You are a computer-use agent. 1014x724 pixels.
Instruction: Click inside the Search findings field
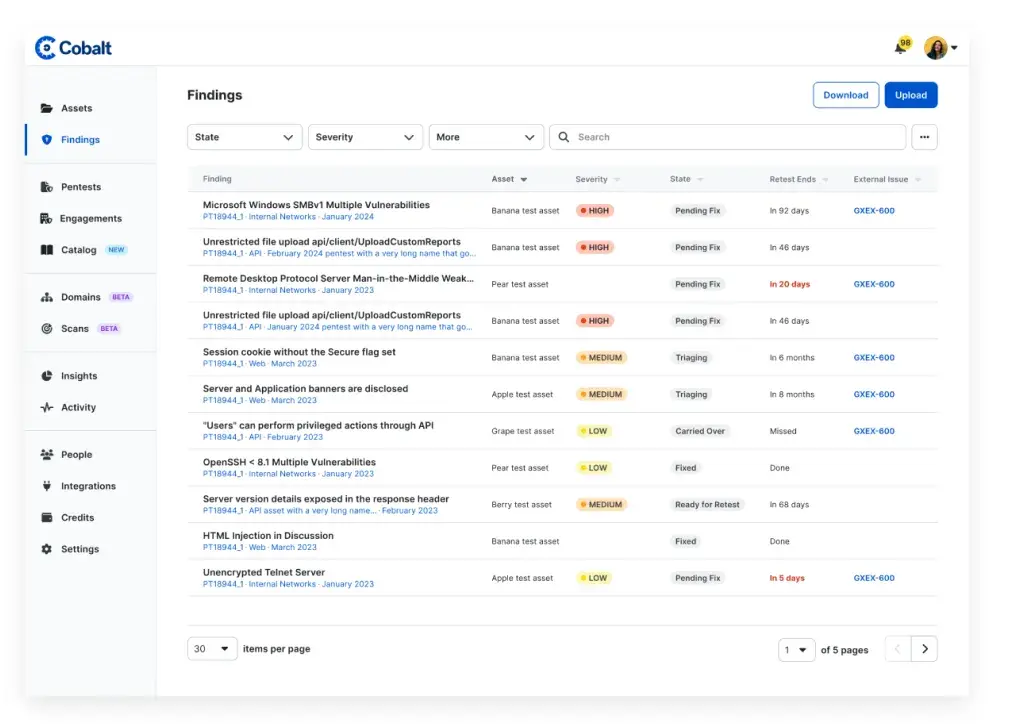(x=700, y=137)
